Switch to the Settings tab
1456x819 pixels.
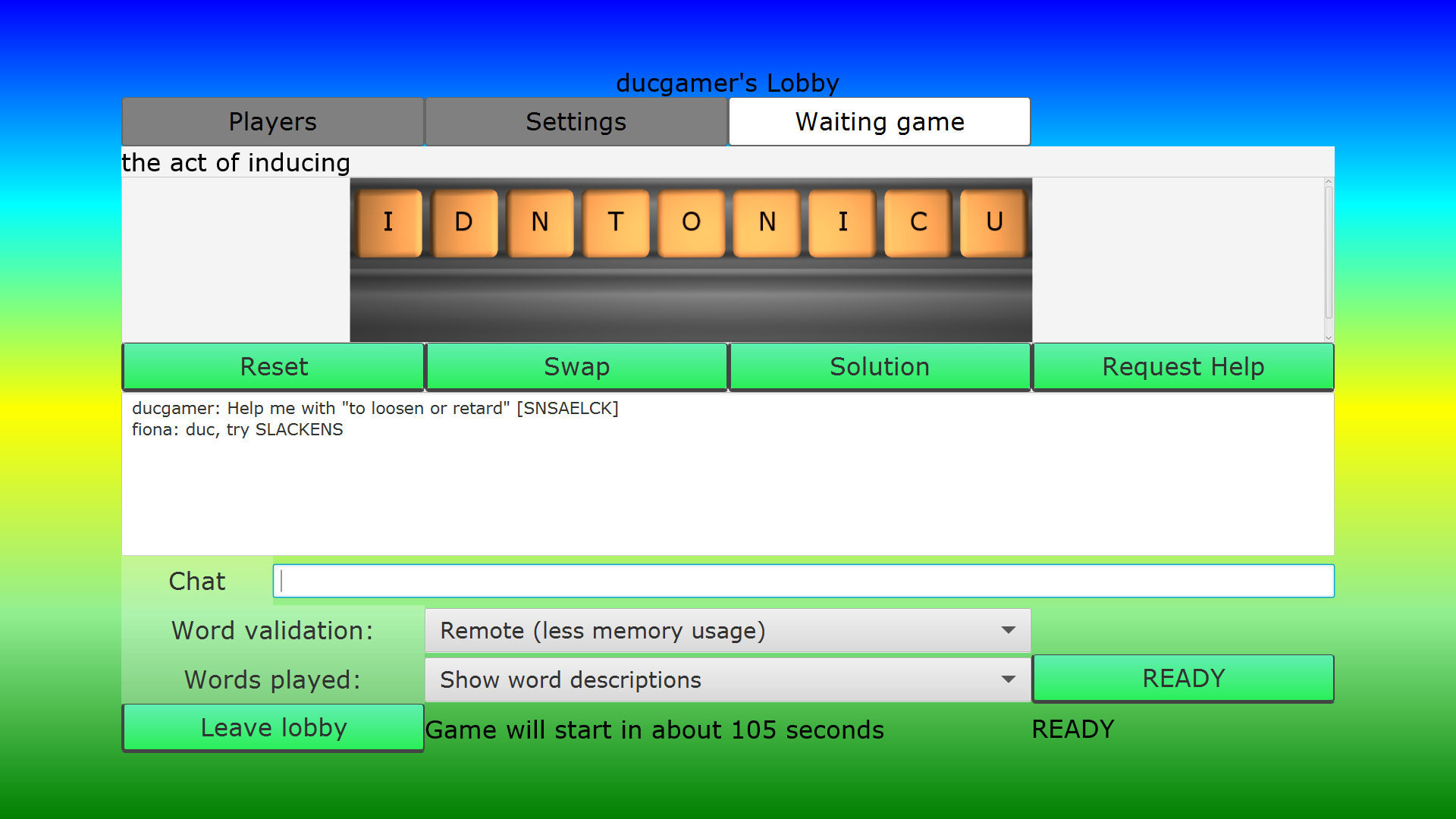coord(576,121)
